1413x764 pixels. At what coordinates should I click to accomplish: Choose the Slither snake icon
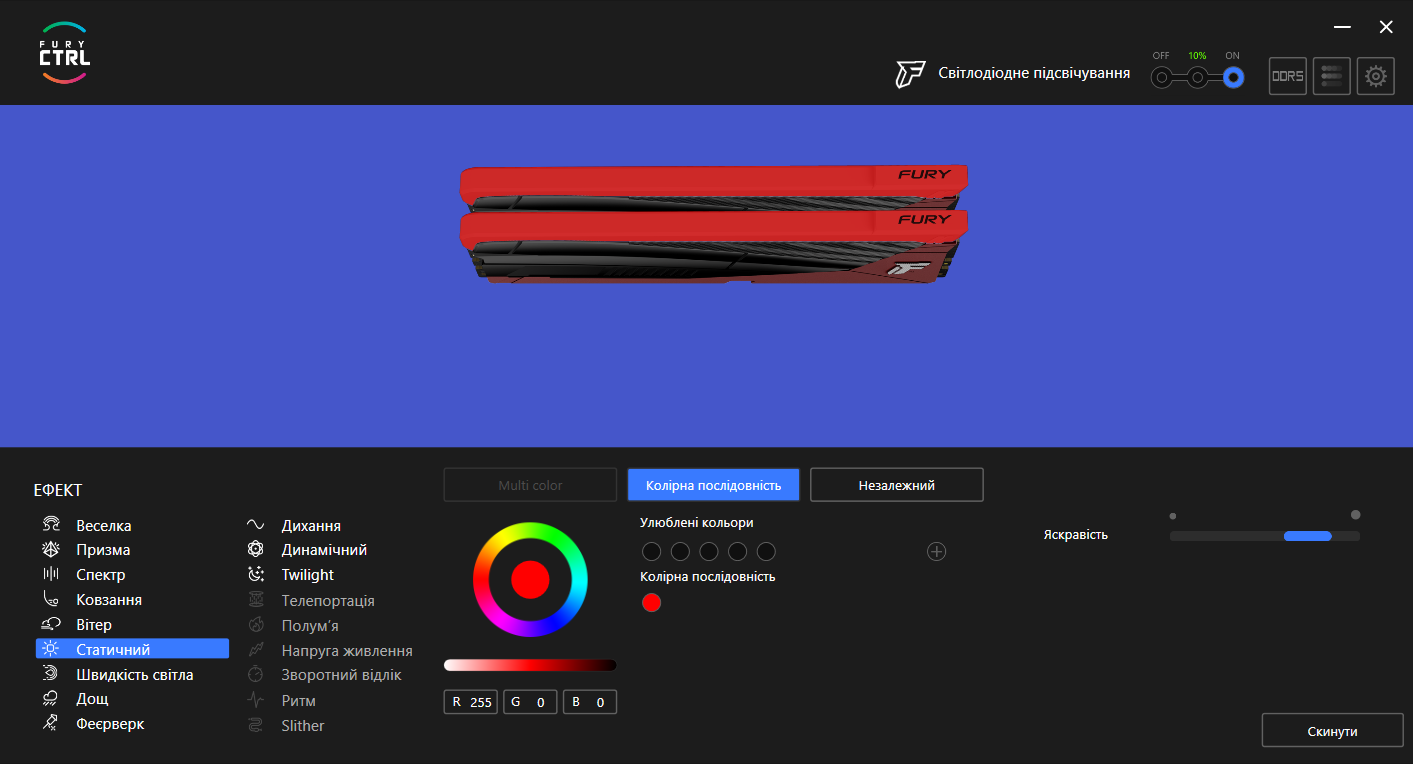click(x=256, y=725)
